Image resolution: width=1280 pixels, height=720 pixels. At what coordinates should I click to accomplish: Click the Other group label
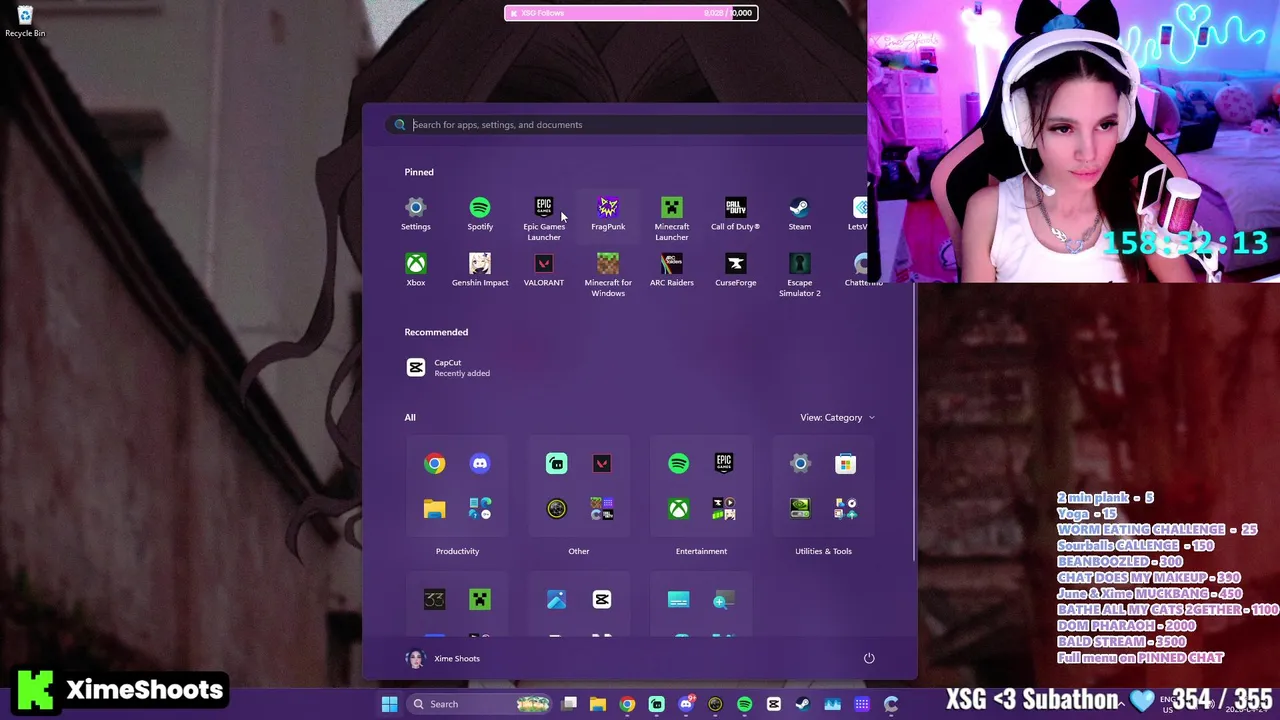click(x=579, y=551)
